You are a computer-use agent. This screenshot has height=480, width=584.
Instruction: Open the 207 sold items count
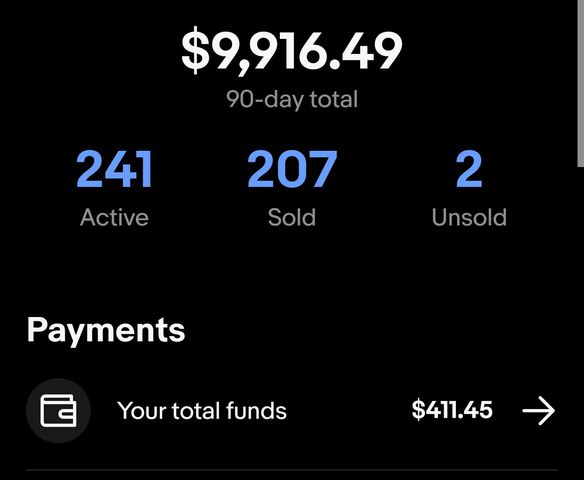pyautogui.click(x=292, y=169)
